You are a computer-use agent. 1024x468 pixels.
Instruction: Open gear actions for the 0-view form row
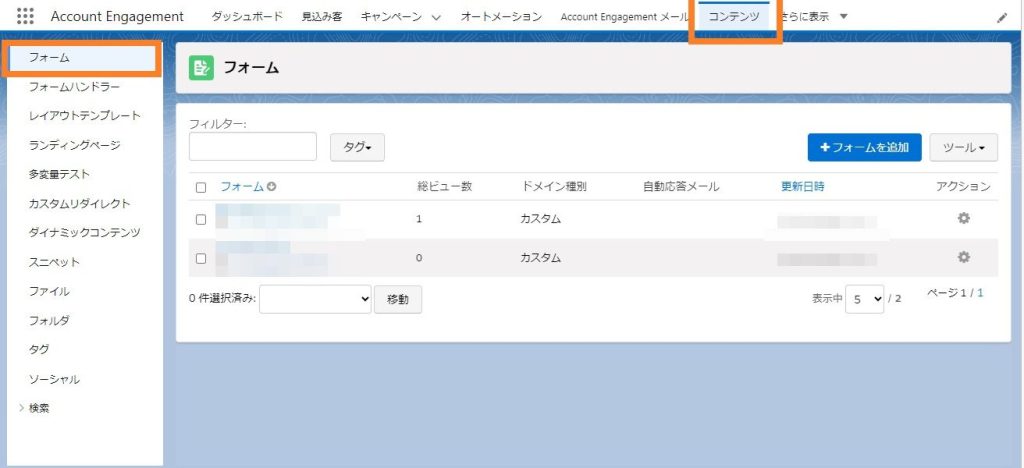963,257
